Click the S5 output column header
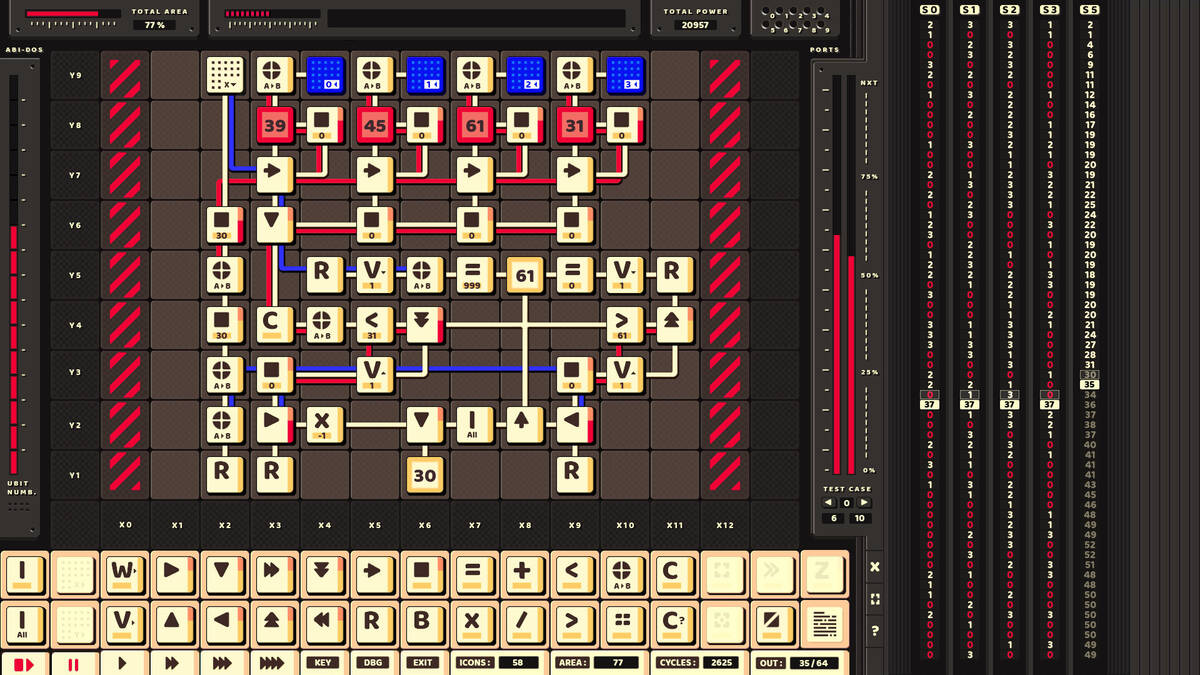The width and height of the screenshot is (1200, 675). click(1089, 9)
